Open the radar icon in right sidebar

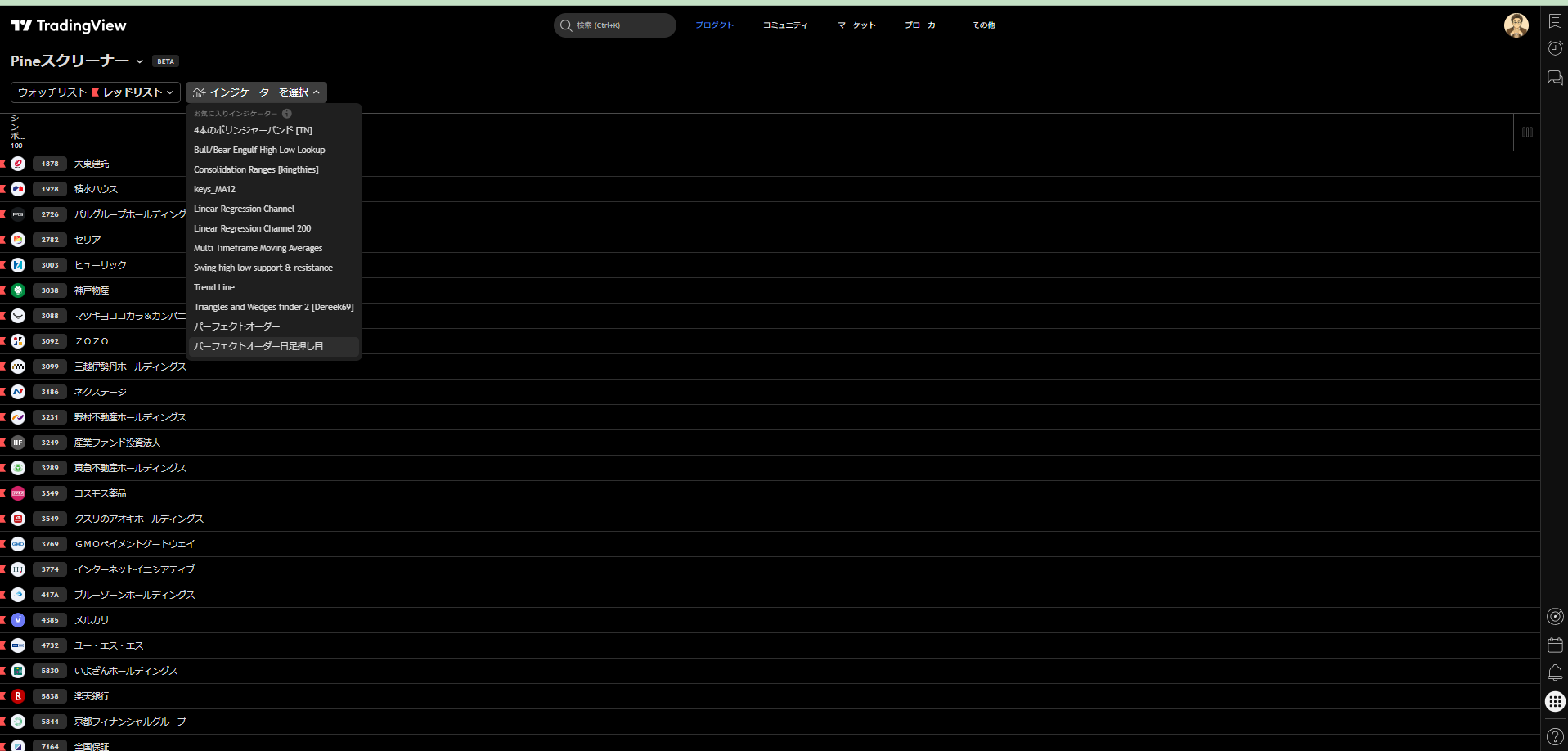pyautogui.click(x=1555, y=617)
